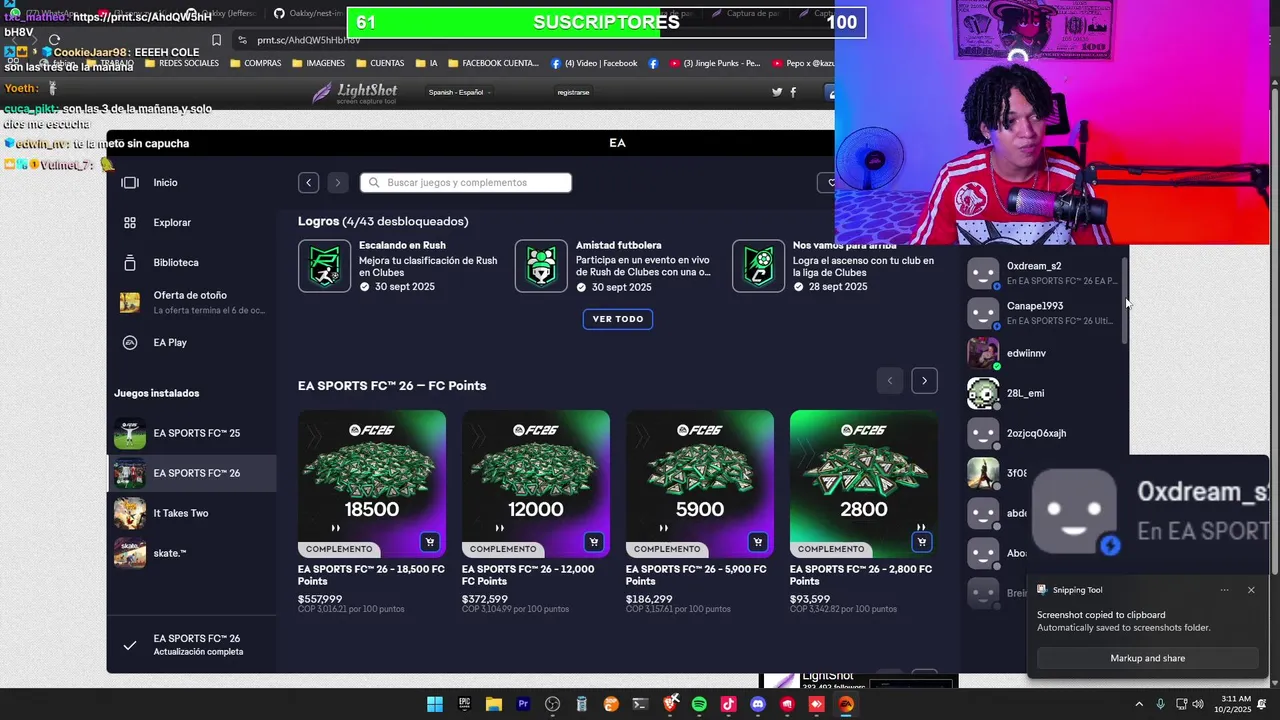1280x720 pixels.
Task: Open LightShot Facebook icon
Action: (x=793, y=92)
